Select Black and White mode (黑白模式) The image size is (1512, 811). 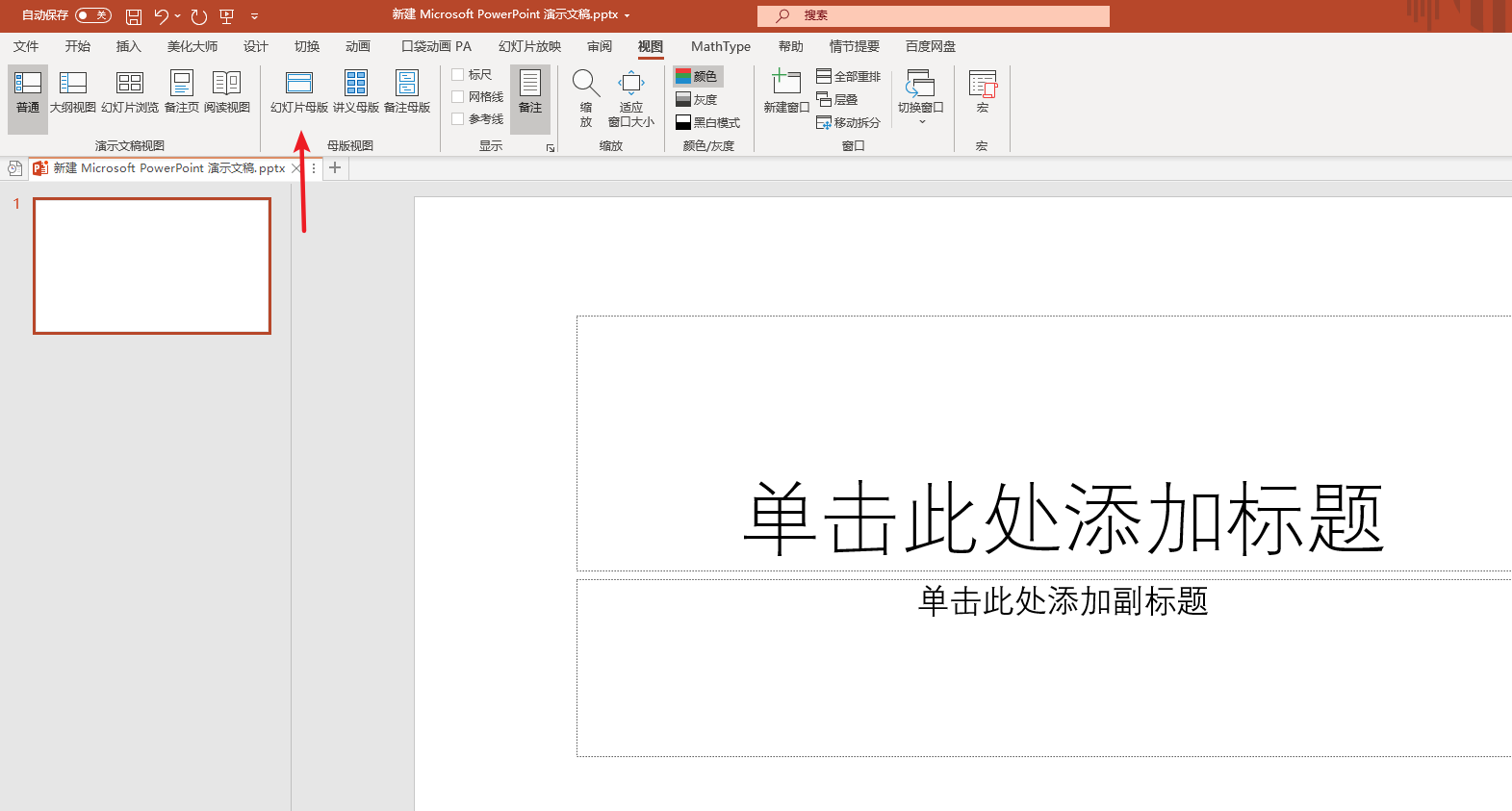click(708, 122)
